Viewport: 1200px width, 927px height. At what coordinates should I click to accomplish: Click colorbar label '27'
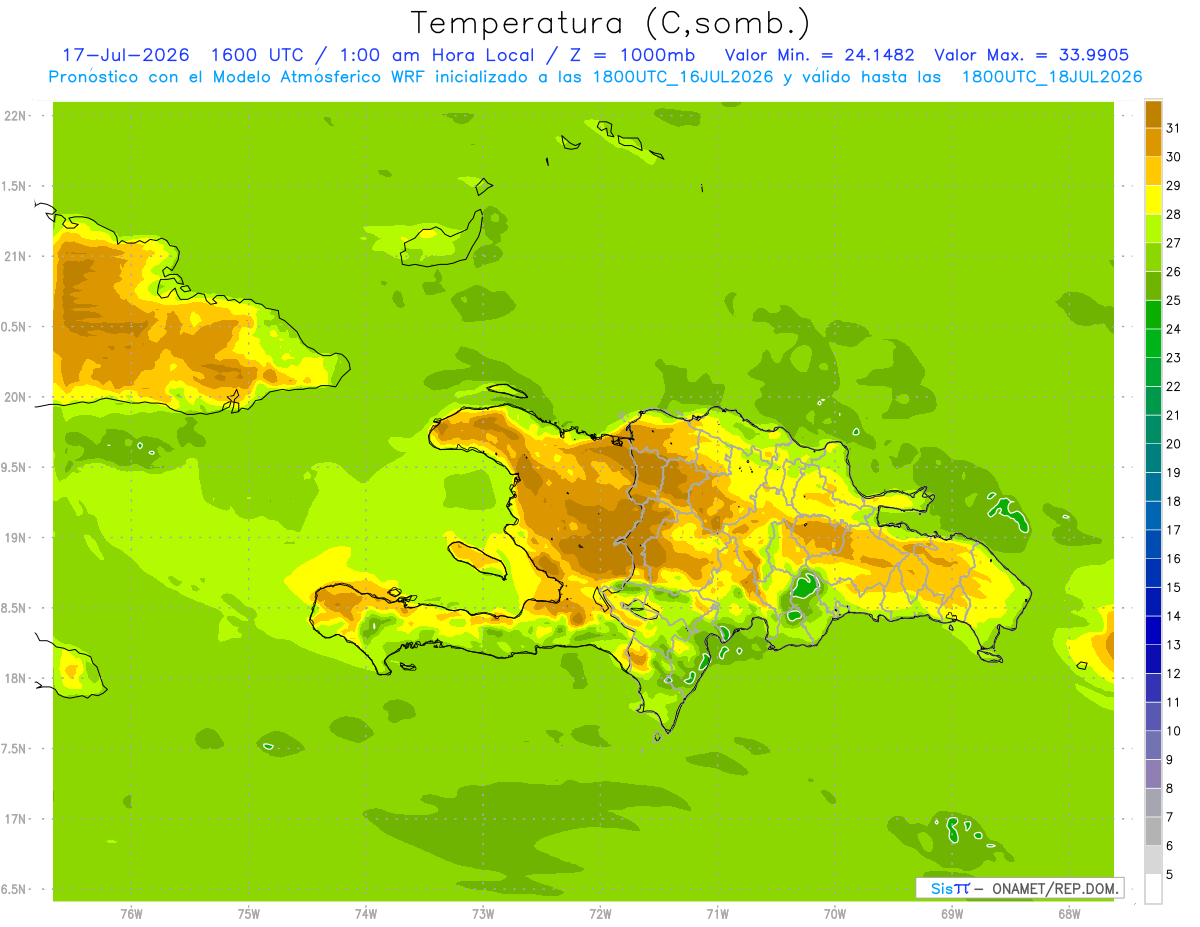[1174, 243]
